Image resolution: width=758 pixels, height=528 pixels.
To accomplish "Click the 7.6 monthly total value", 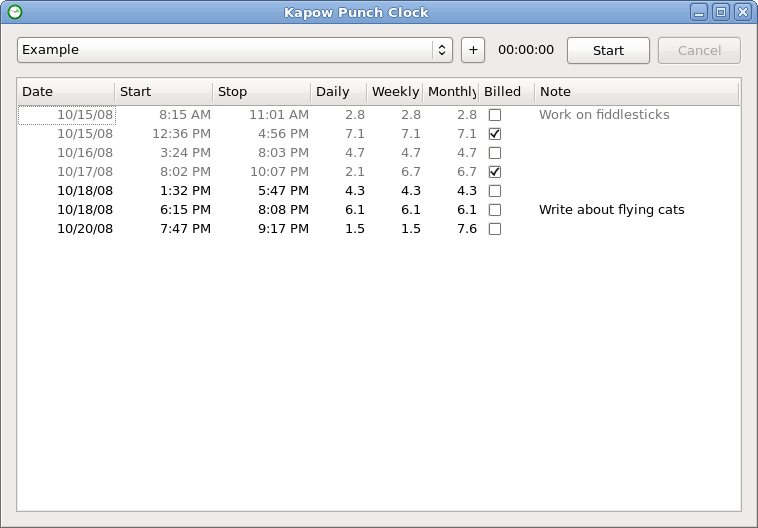I will [467, 229].
